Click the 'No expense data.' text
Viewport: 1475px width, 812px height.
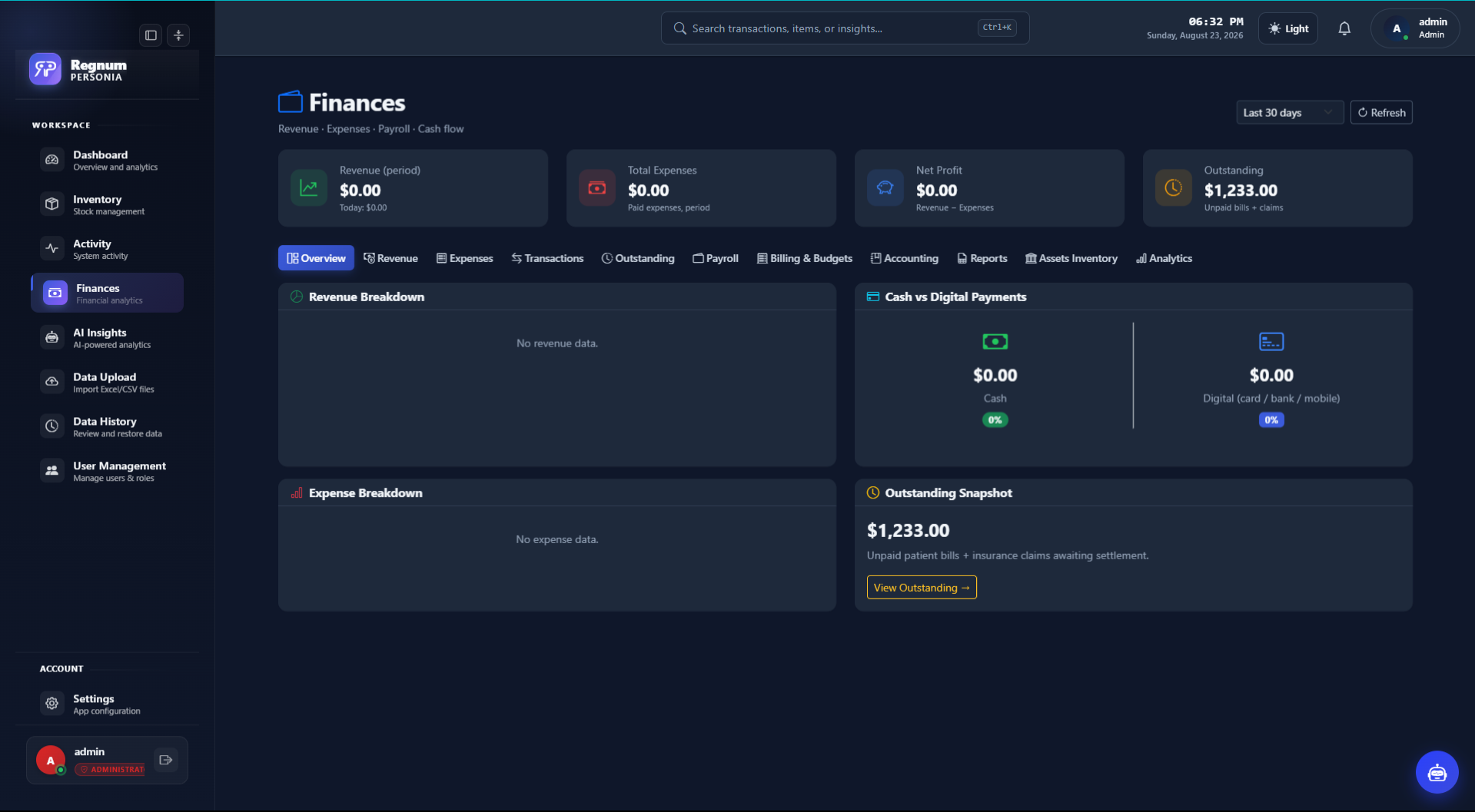pyautogui.click(x=557, y=539)
